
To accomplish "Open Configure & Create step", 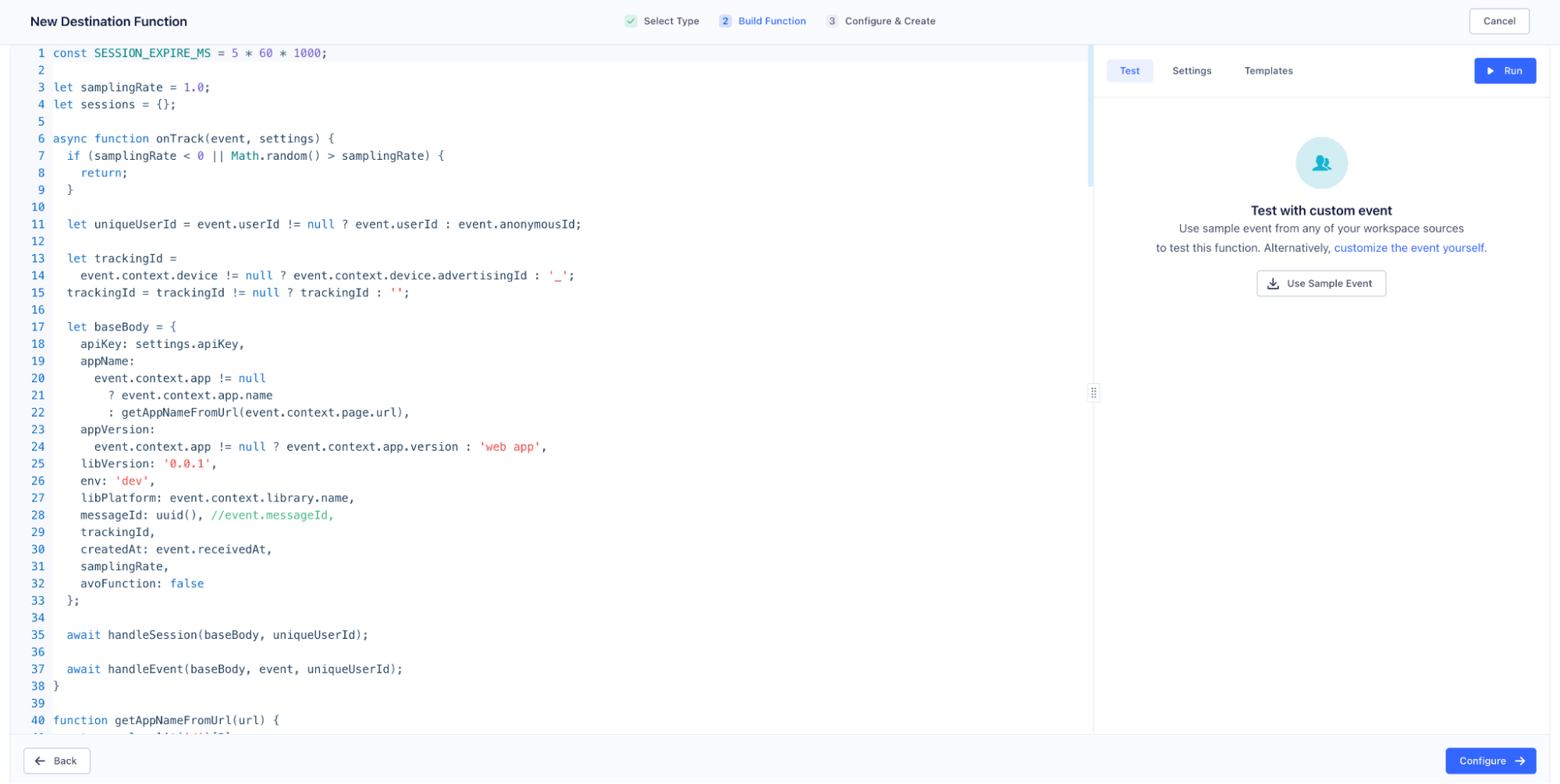I will (x=890, y=21).
